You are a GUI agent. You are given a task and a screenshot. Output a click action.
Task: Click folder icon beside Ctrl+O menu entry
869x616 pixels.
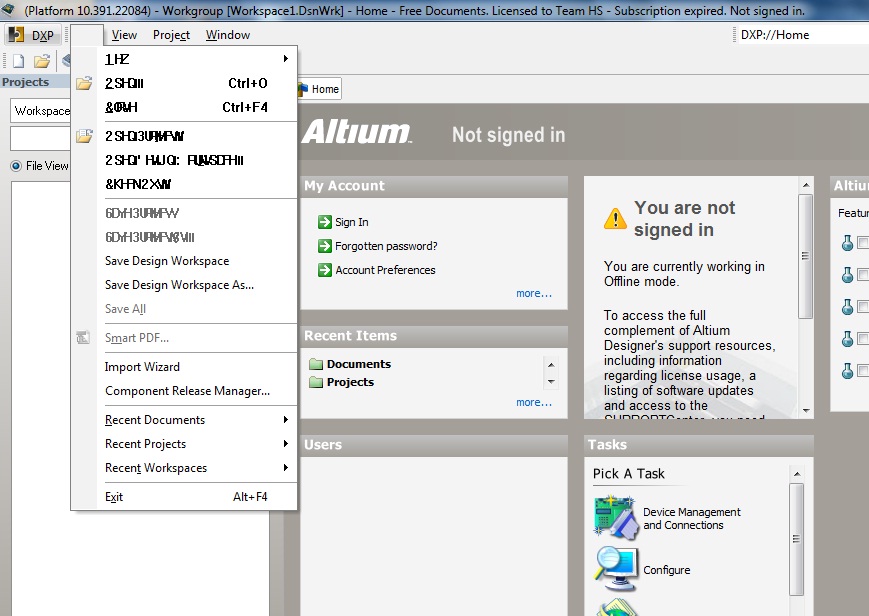coord(84,83)
